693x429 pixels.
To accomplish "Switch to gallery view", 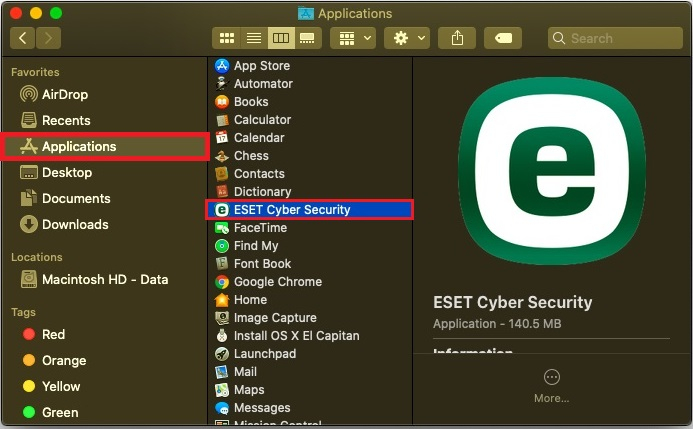I will click(x=308, y=38).
